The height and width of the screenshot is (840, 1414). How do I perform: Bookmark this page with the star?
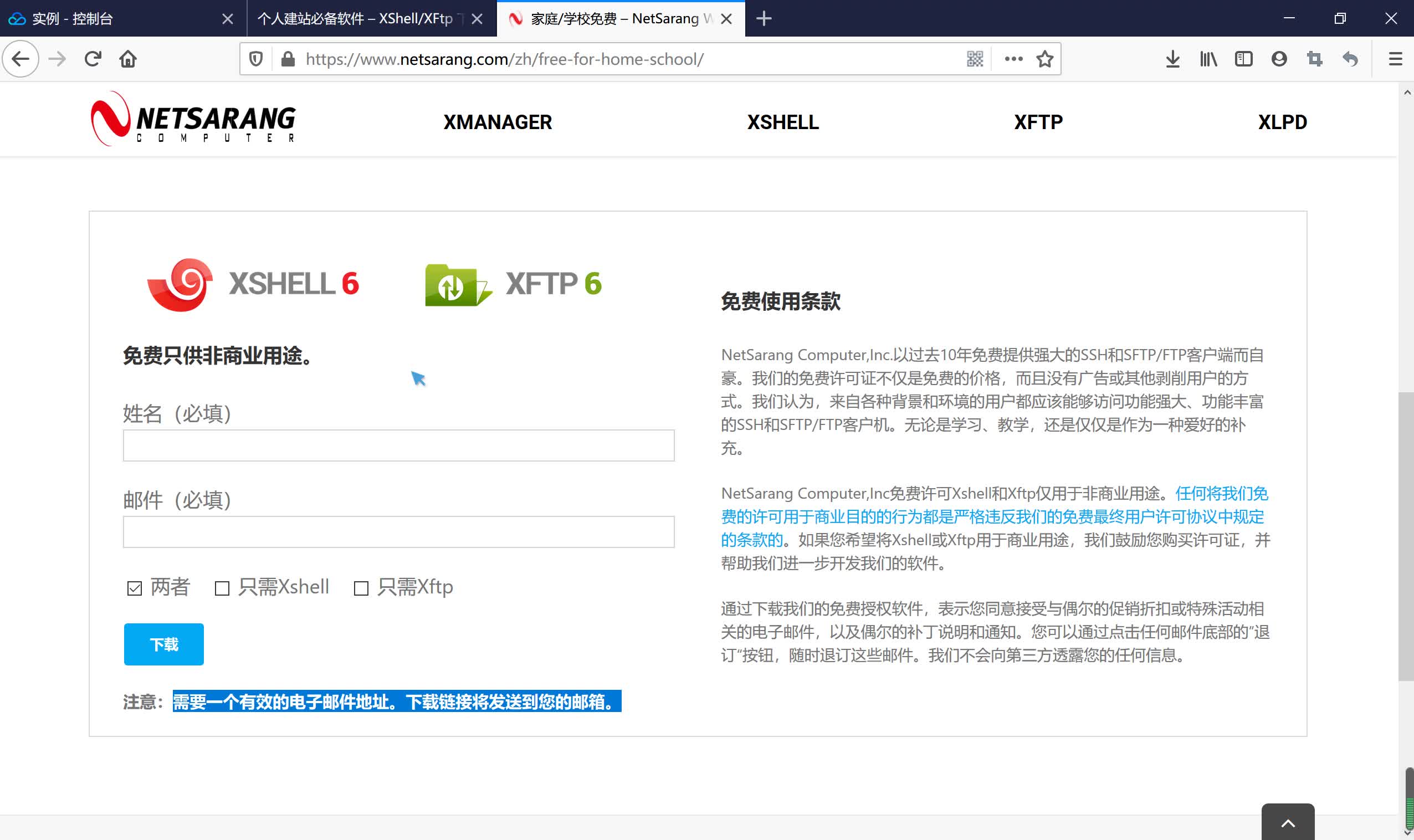[1045, 59]
